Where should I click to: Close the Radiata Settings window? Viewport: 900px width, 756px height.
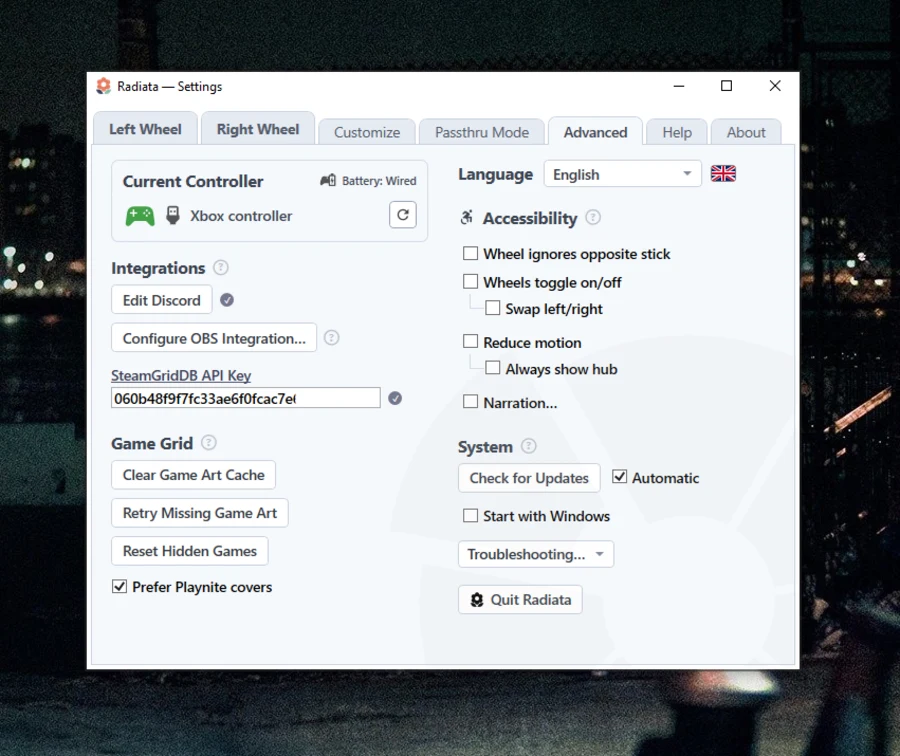tap(775, 86)
